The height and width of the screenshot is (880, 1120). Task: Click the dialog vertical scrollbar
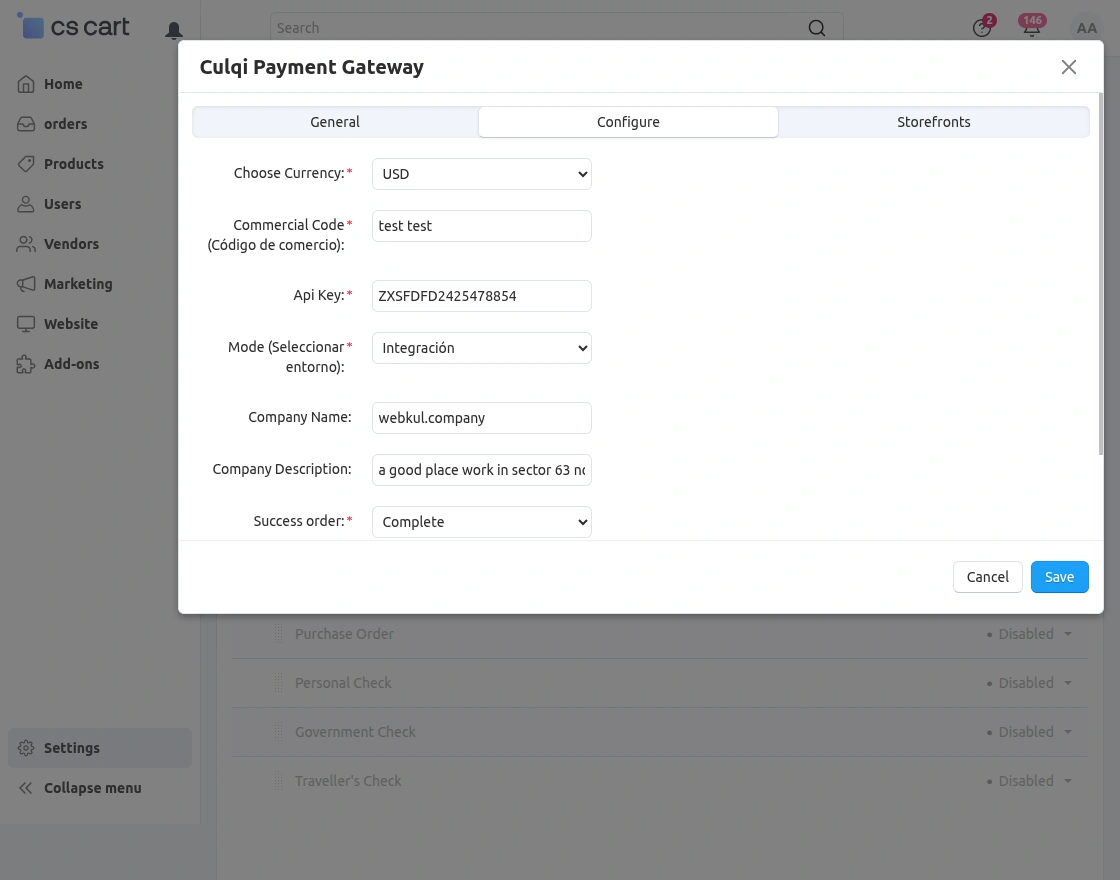[1101, 274]
